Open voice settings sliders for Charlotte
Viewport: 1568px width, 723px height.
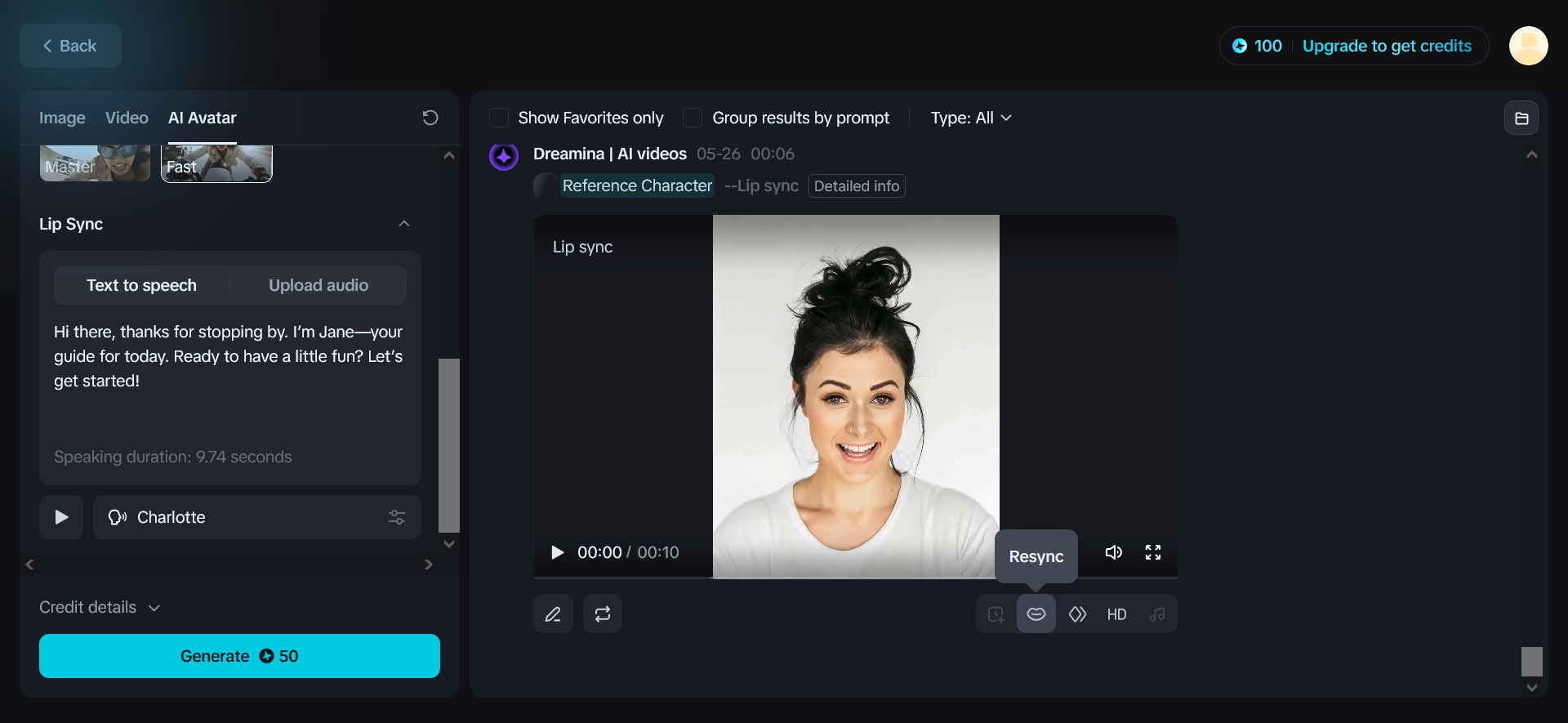pyautogui.click(x=397, y=517)
